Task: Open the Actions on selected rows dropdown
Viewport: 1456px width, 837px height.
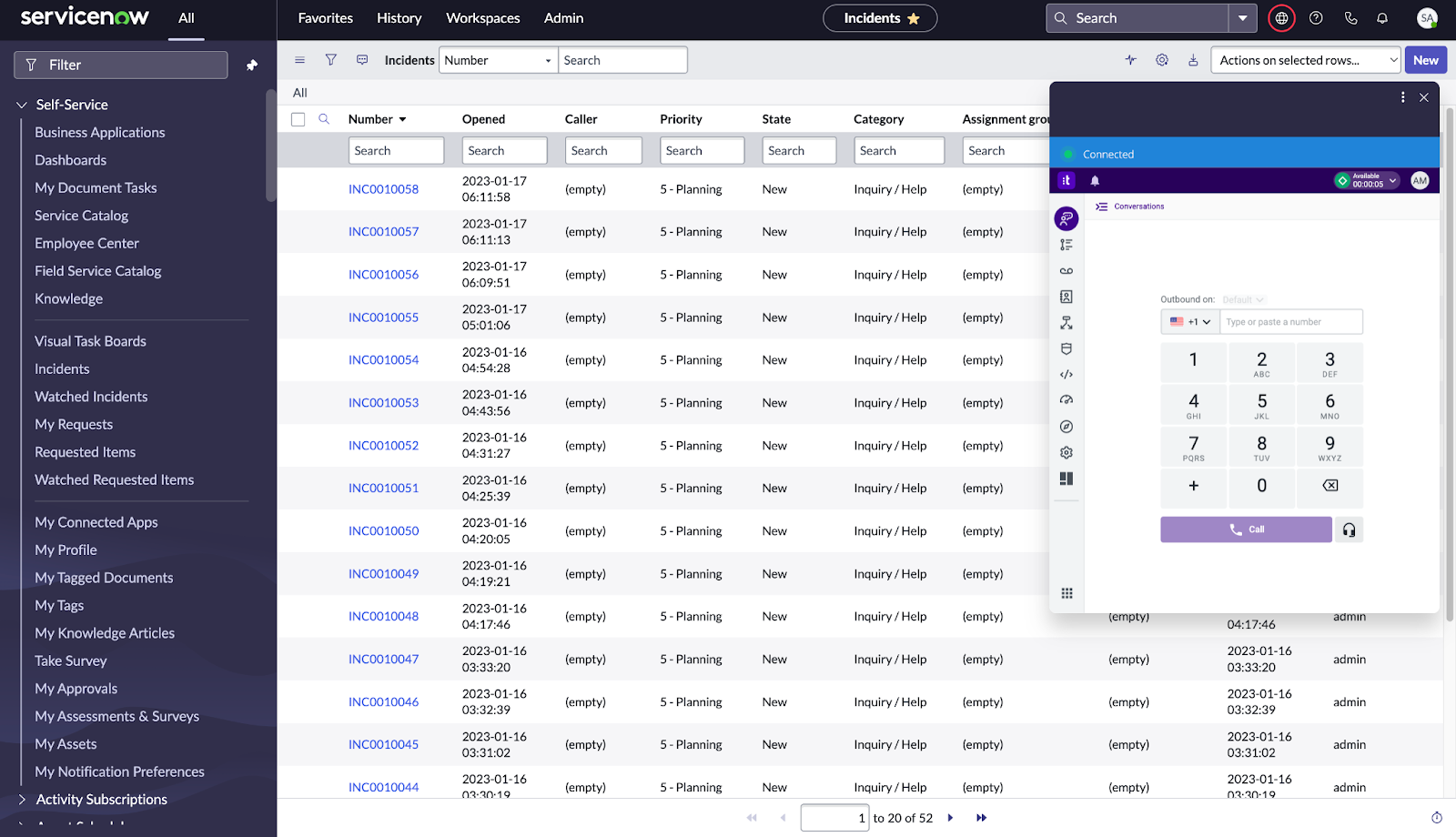Action: coord(1305,59)
